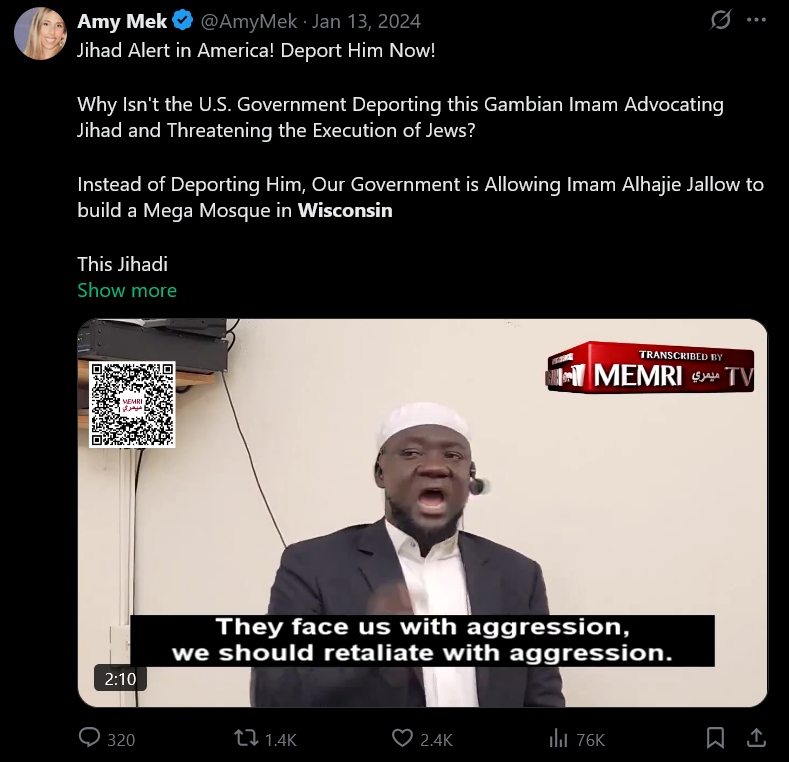The width and height of the screenshot is (789, 762).
Task: Click the MEMRI TV logo overlay
Action: (650, 367)
